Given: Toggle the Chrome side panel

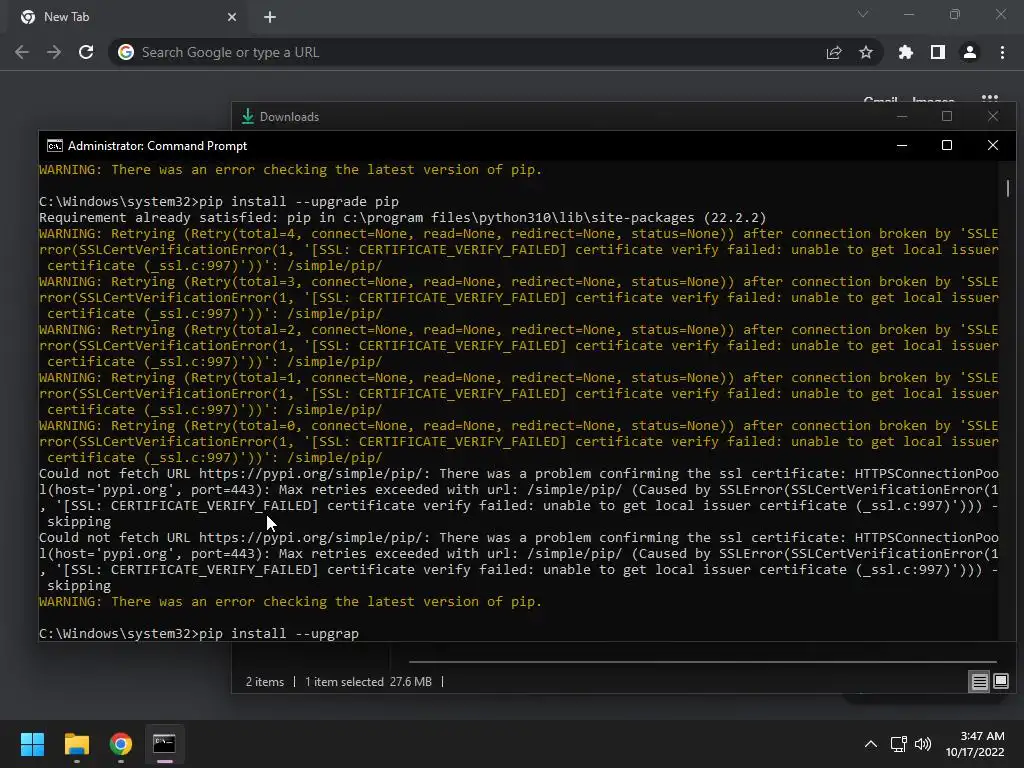Looking at the screenshot, I should click(x=938, y=52).
